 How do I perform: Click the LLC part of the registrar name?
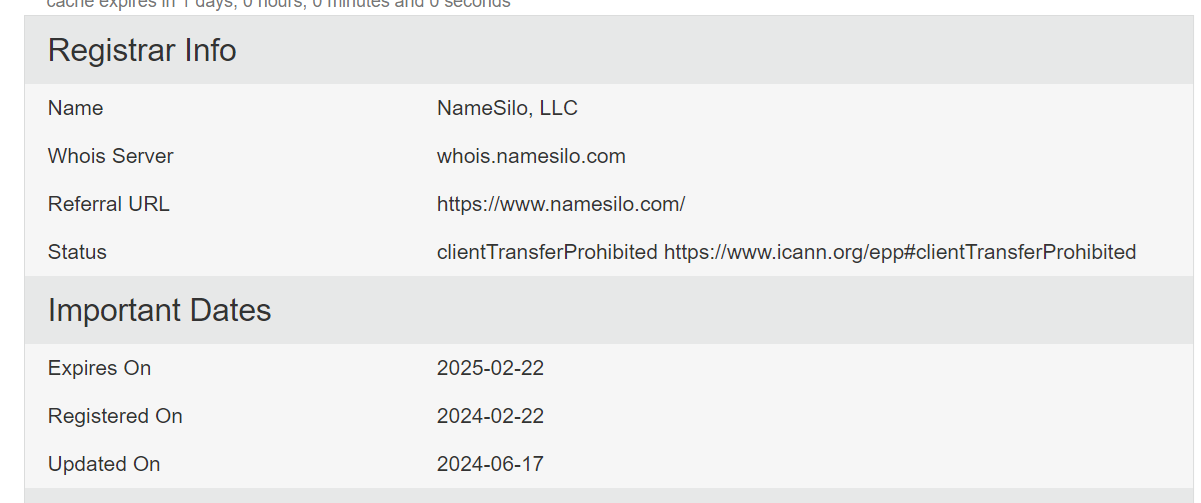point(559,108)
